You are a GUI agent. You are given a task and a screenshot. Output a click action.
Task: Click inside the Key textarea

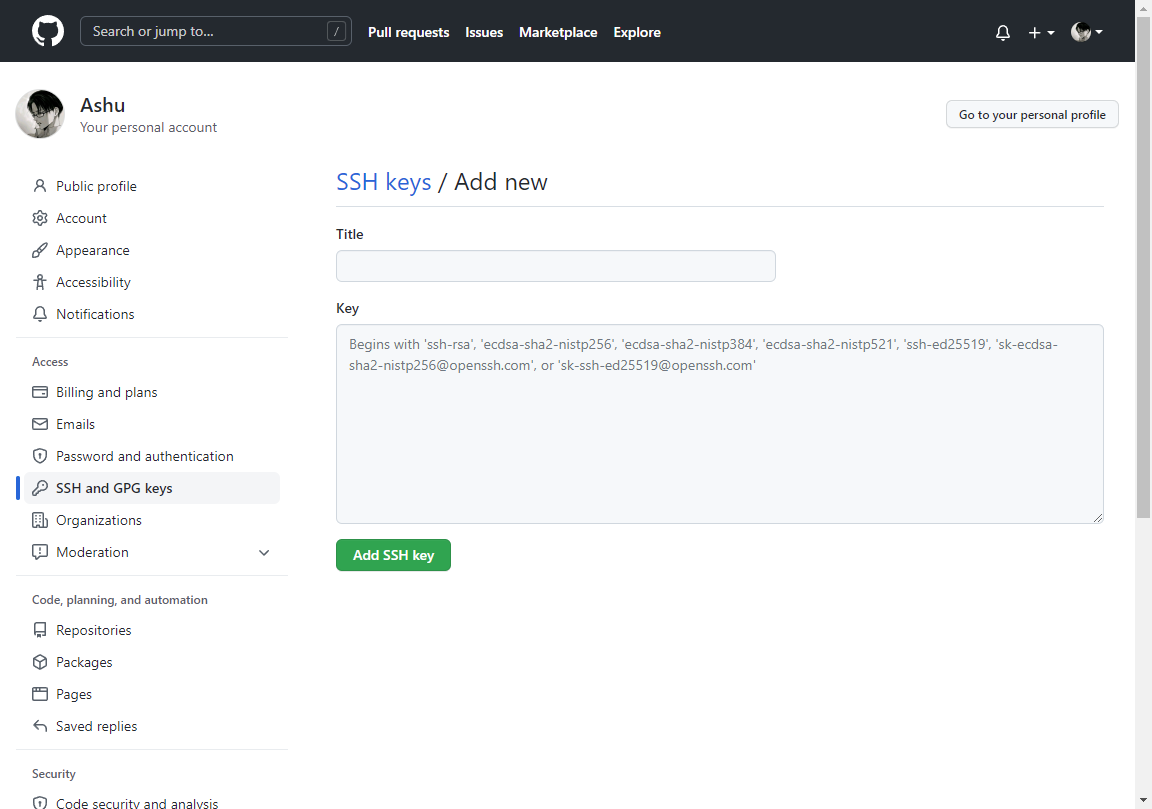pyautogui.click(x=719, y=440)
